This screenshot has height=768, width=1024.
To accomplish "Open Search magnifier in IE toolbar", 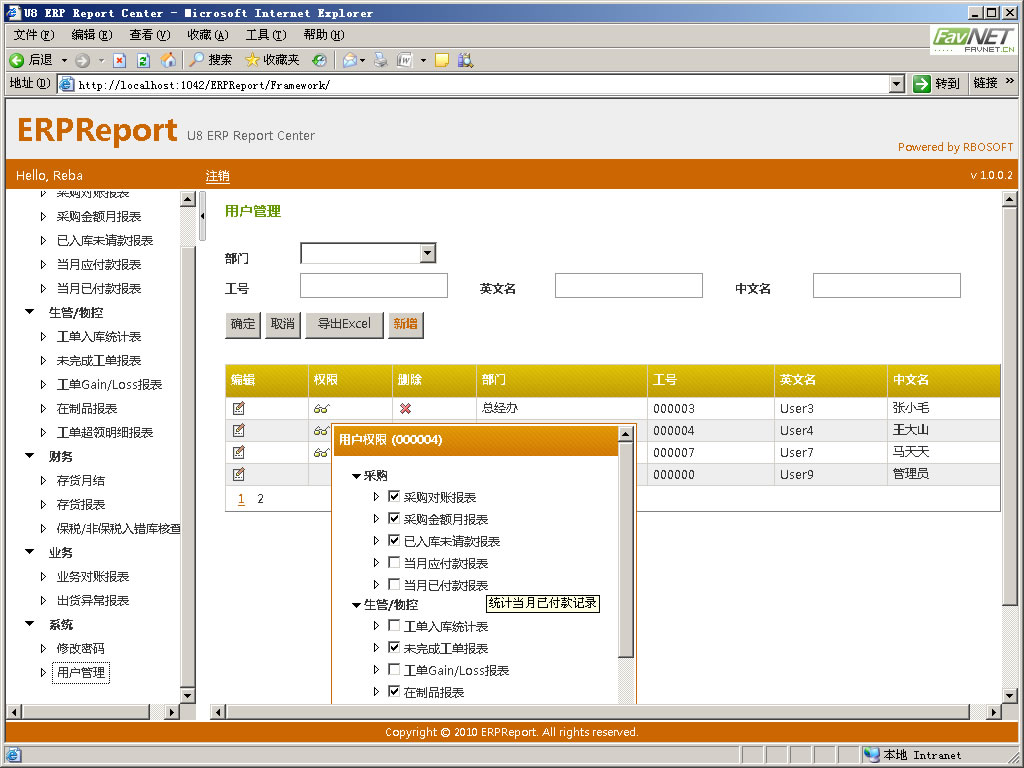I will (x=196, y=60).
